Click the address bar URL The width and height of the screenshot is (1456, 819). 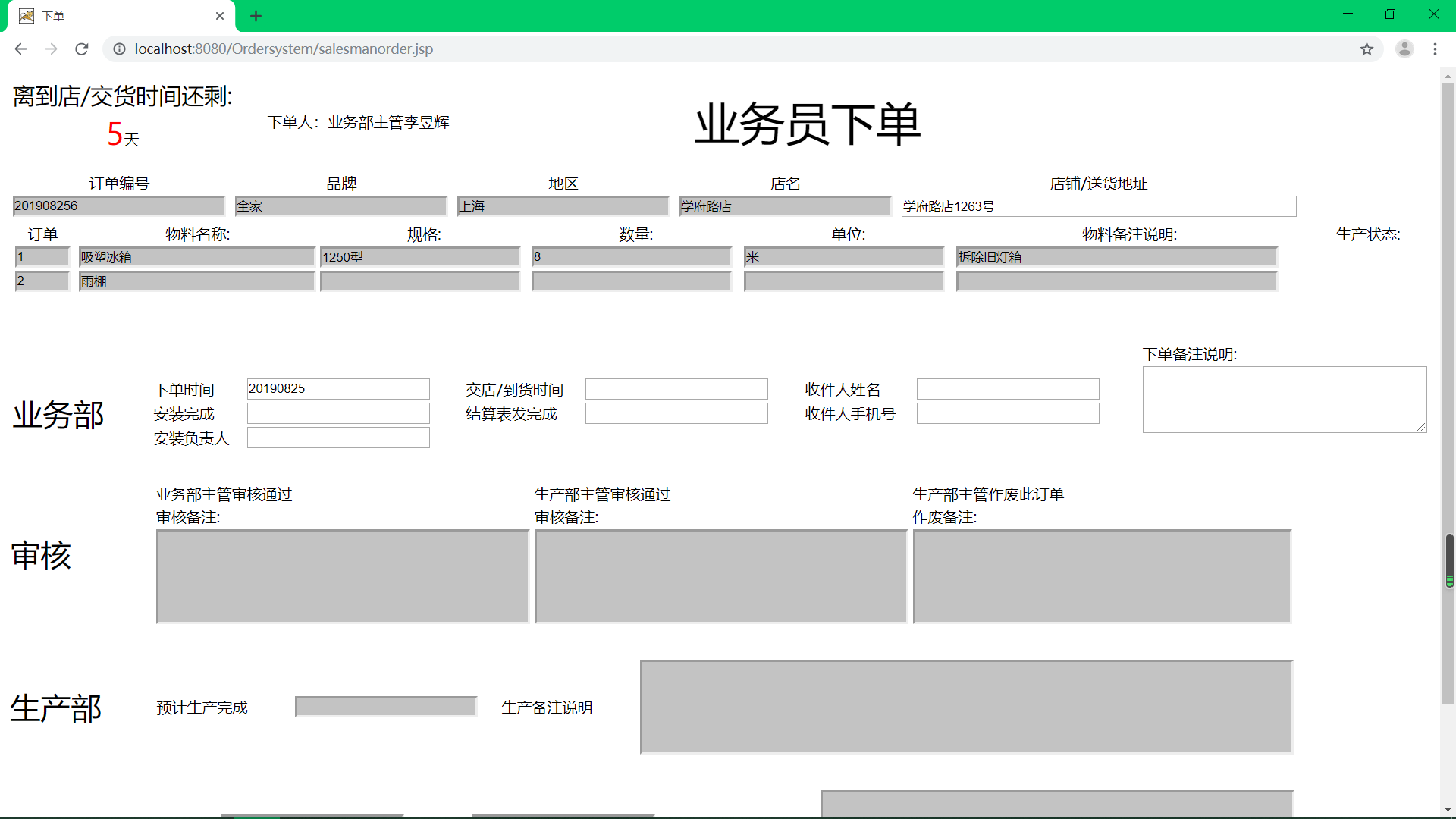tap(284, 49)
